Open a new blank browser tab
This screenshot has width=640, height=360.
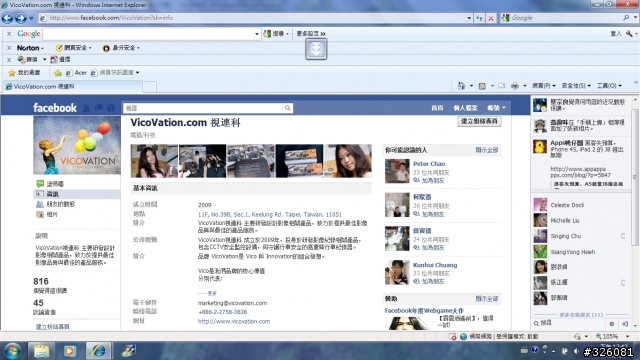pyautogui.click(x=149, y=87)
